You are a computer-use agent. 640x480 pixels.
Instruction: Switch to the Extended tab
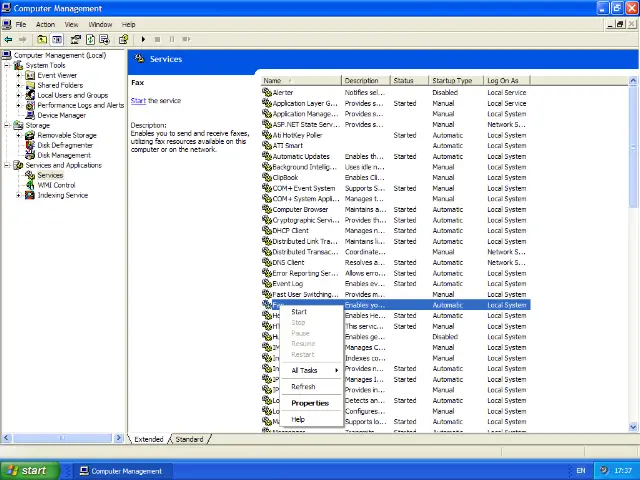149,439
